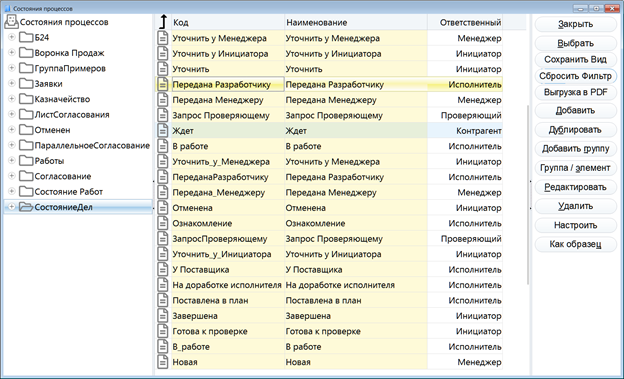This screenshot has height=379, width=624.
Task: Sort by the Наименование column header
Action: [356, 22]
